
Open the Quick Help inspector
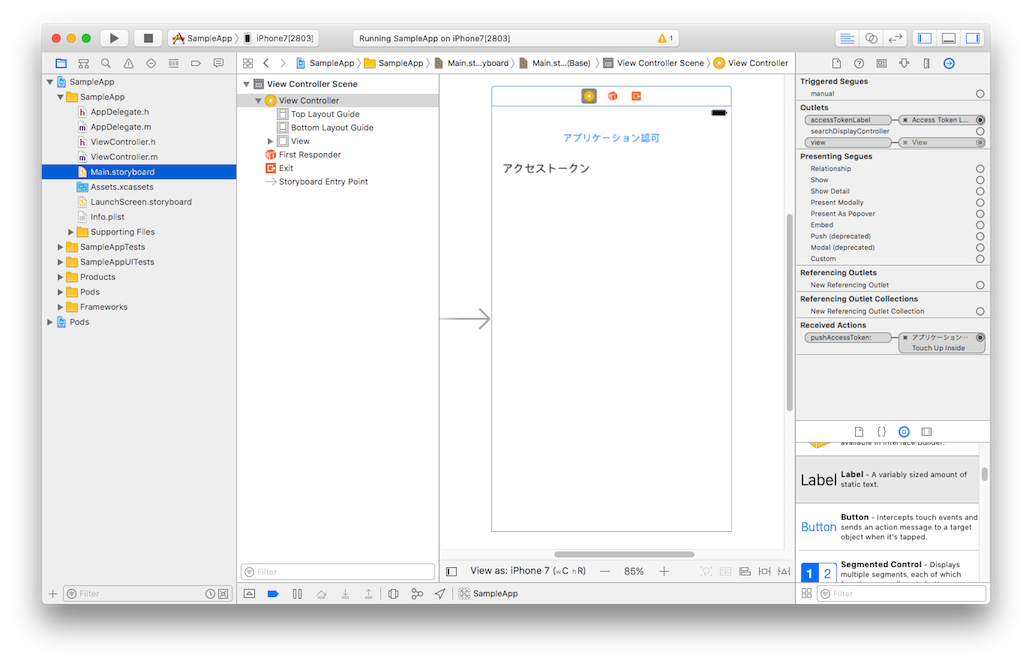tap(859, 63)
